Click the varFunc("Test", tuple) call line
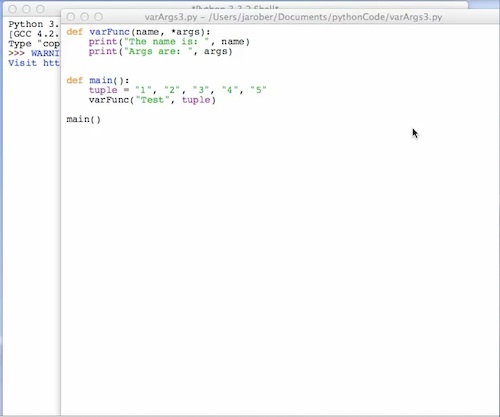 152,100
